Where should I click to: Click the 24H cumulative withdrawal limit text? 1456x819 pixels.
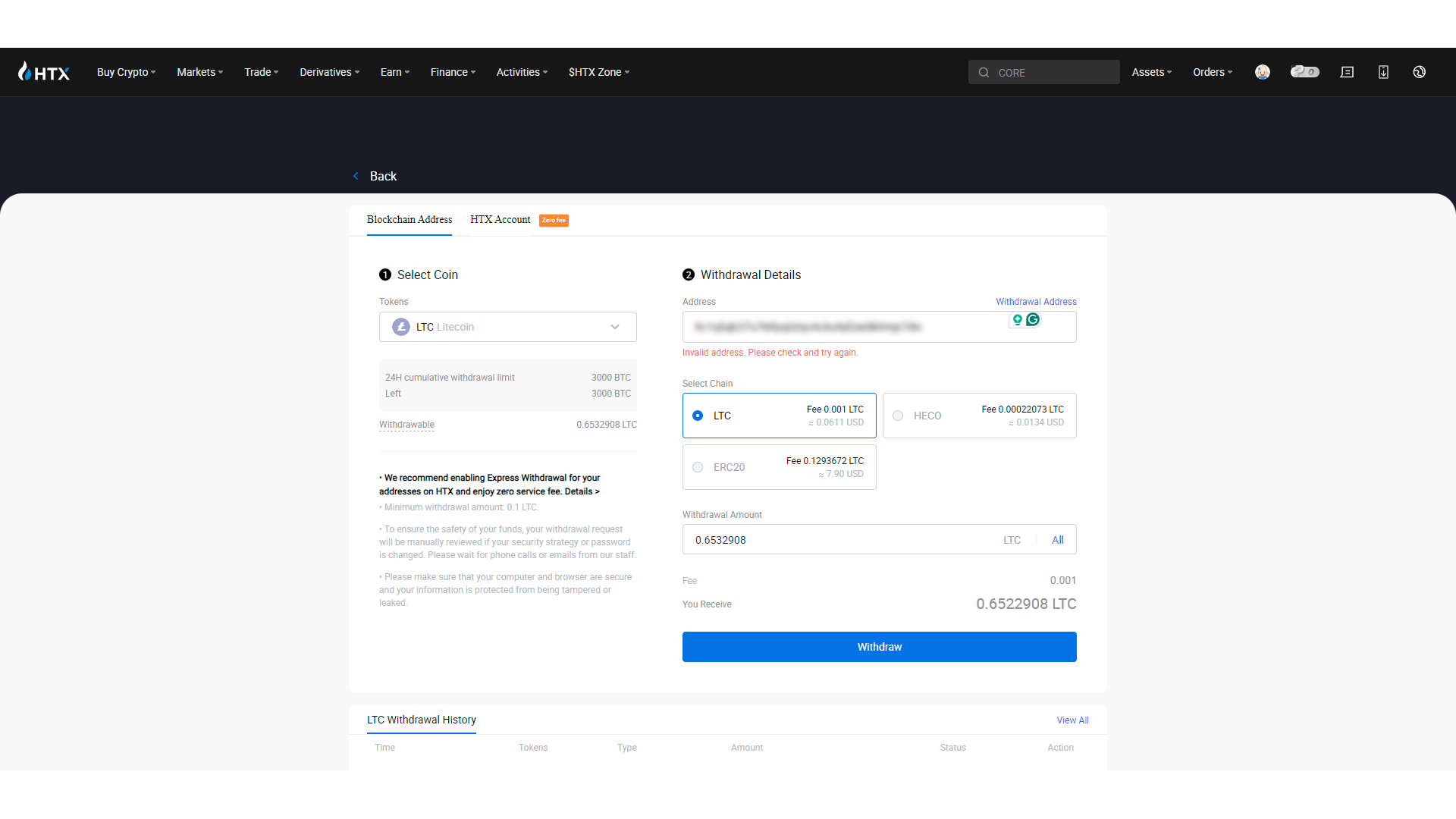coord(450,378)
